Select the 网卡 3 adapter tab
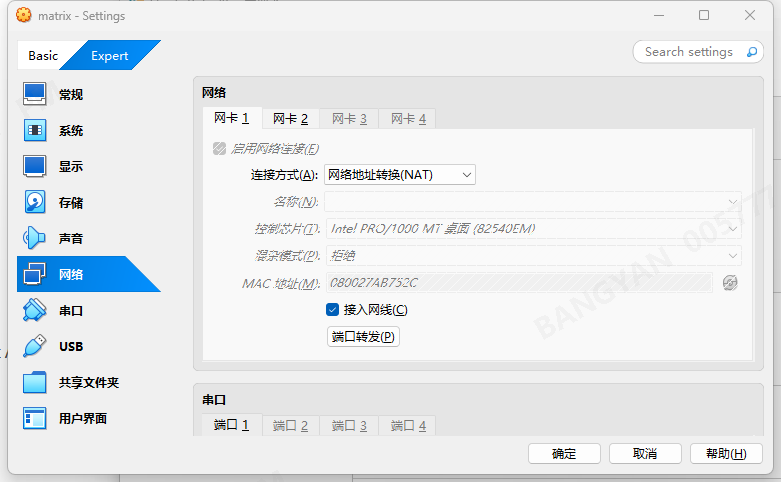 coord(349,119)
